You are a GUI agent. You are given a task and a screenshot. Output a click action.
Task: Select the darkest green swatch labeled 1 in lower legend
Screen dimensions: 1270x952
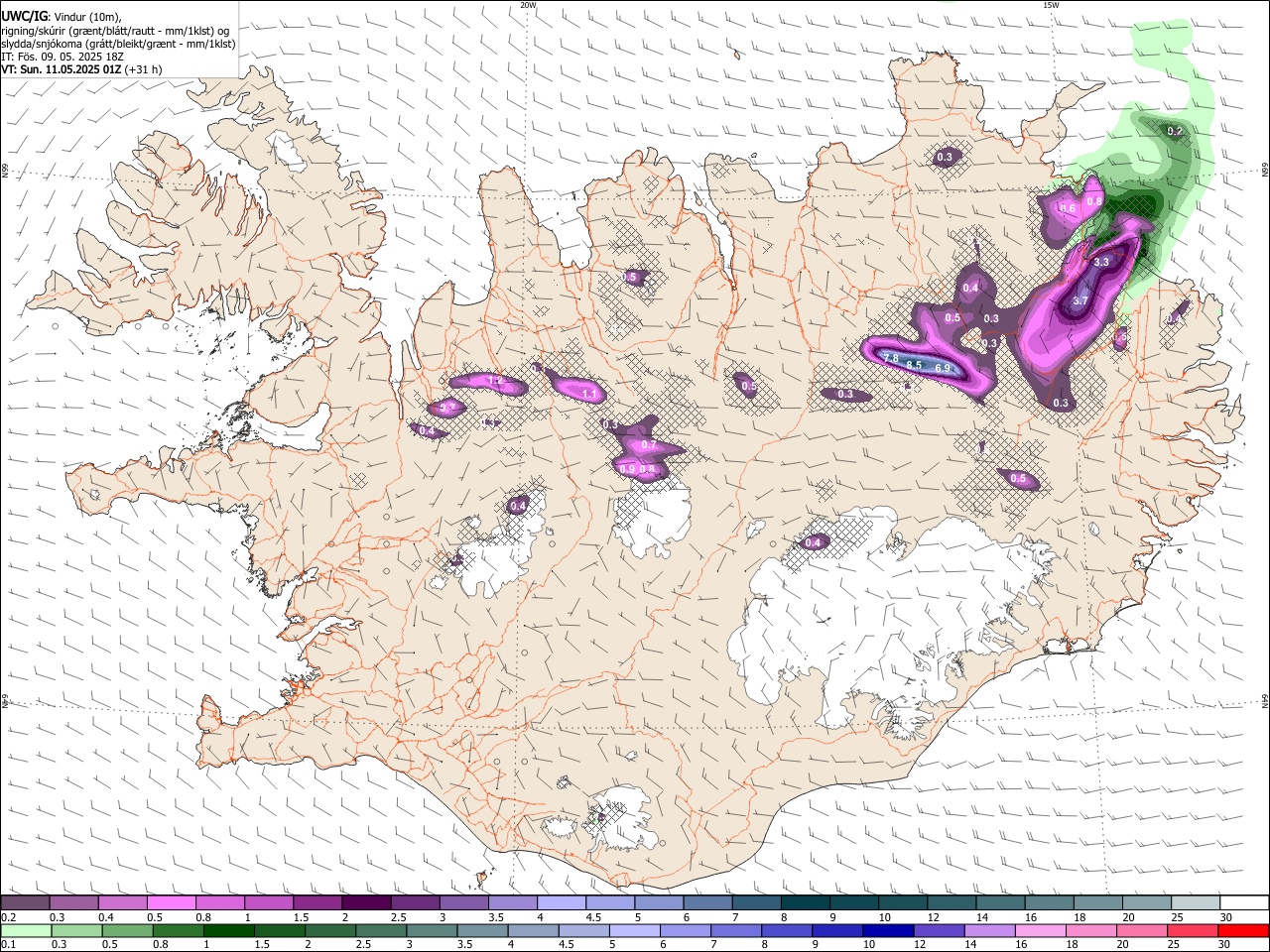click(228, 931)
